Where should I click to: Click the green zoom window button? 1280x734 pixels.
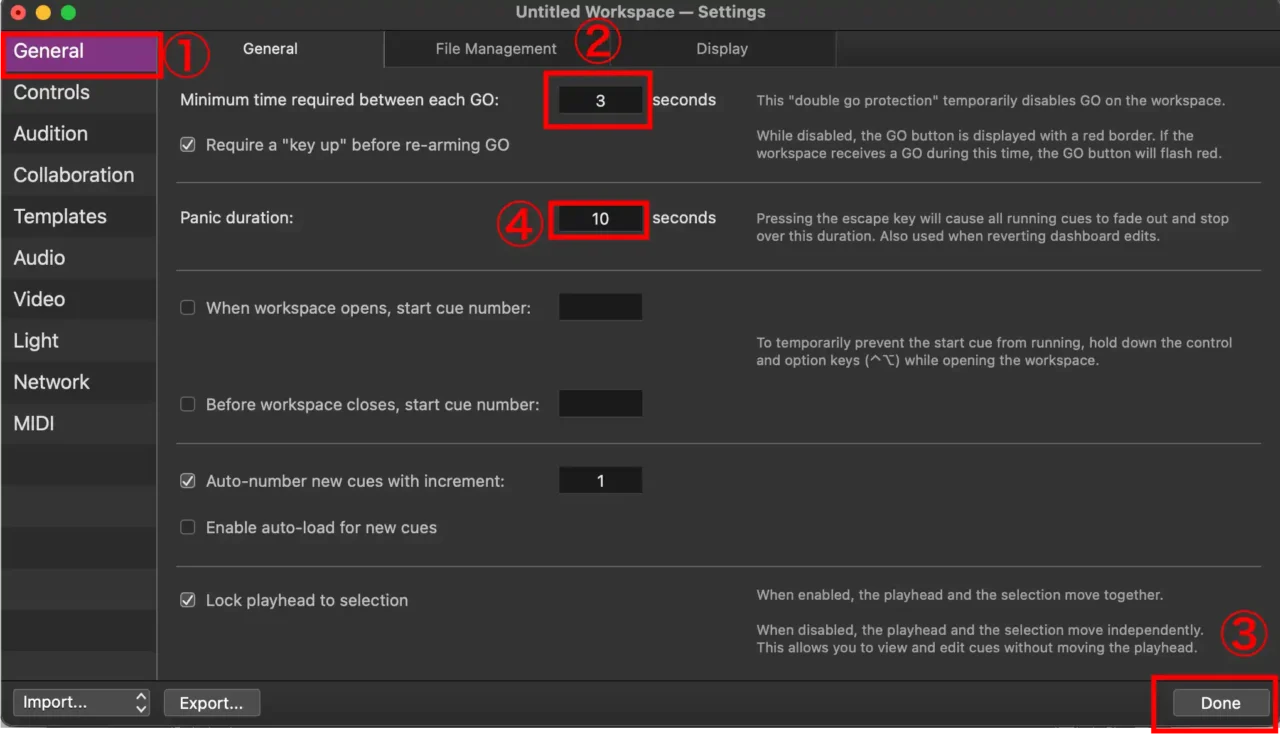click(x=68, y=13)
